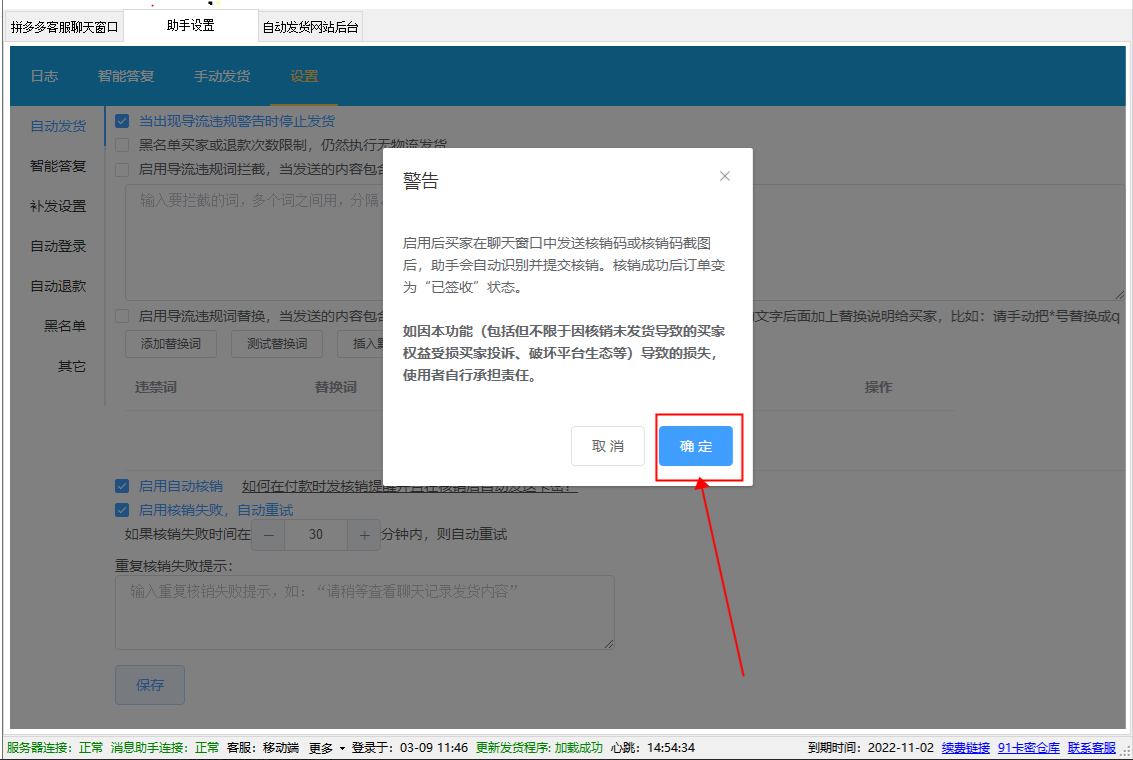Click 消息助手连接: 正常 status text
Screen dimensions: 1133x760
pyautogui.click(x=165, y=748)
